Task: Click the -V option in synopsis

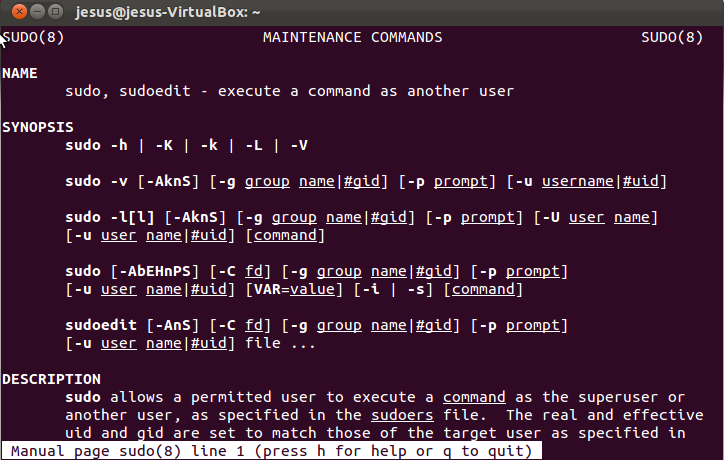Action: click(299, 146)
